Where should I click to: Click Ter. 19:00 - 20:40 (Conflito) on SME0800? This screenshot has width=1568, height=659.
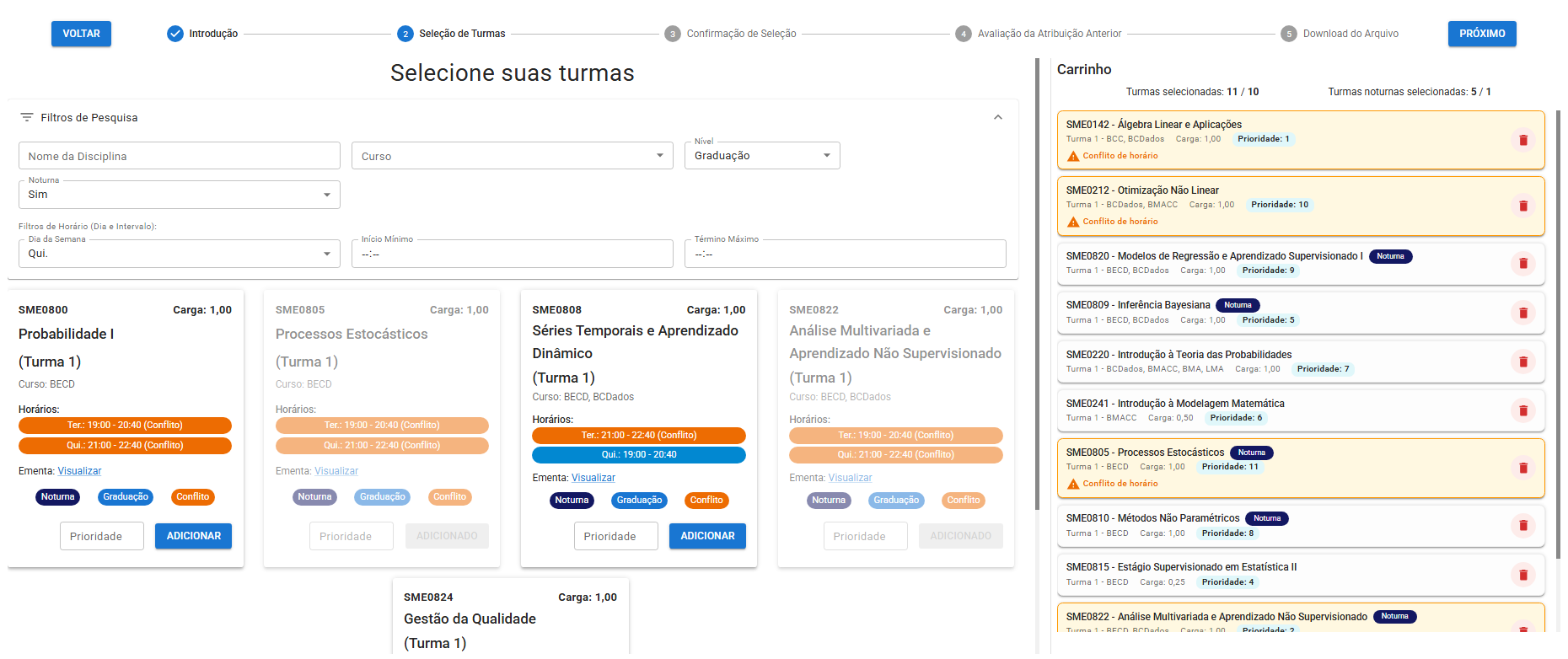[125, 426]
